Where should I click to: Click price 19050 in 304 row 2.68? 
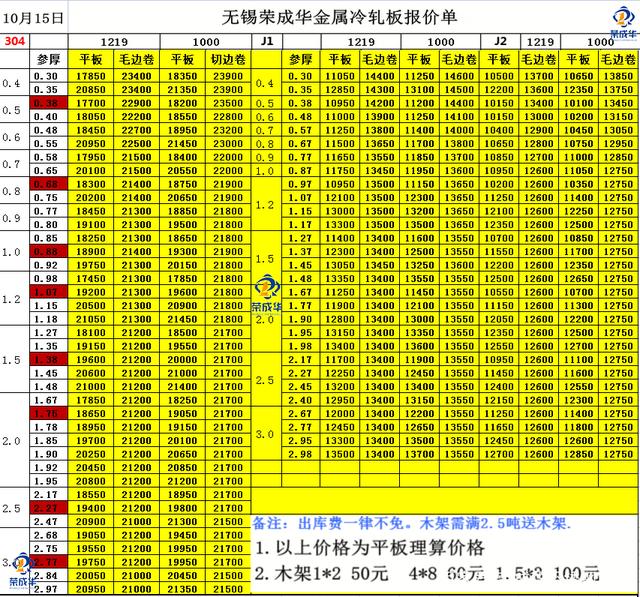[x=91, y=535]
